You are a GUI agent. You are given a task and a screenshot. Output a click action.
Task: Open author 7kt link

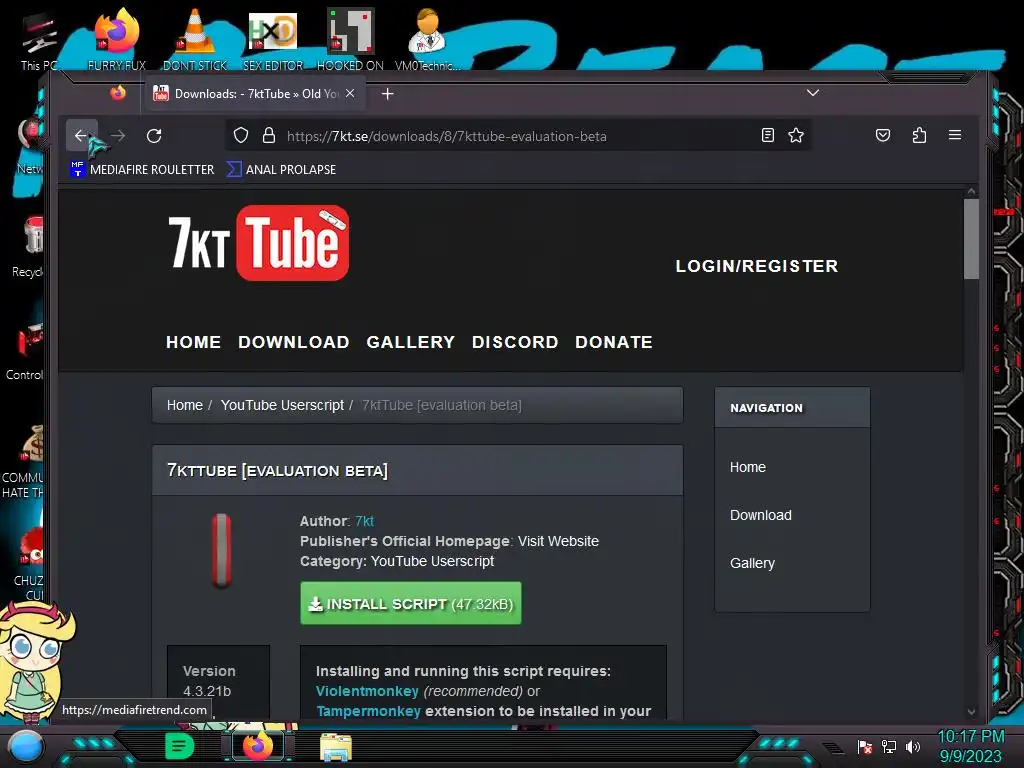tap(364, 521)
